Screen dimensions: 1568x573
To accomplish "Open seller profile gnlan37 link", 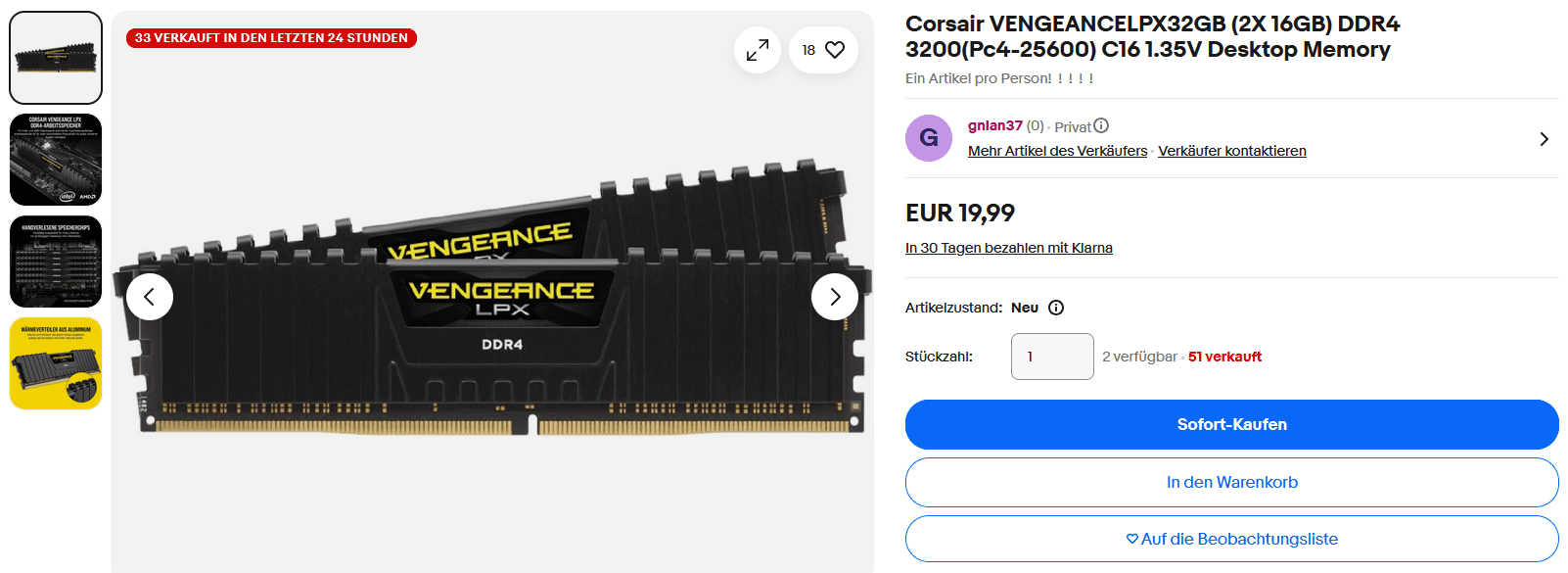I will tap(994, 125).
